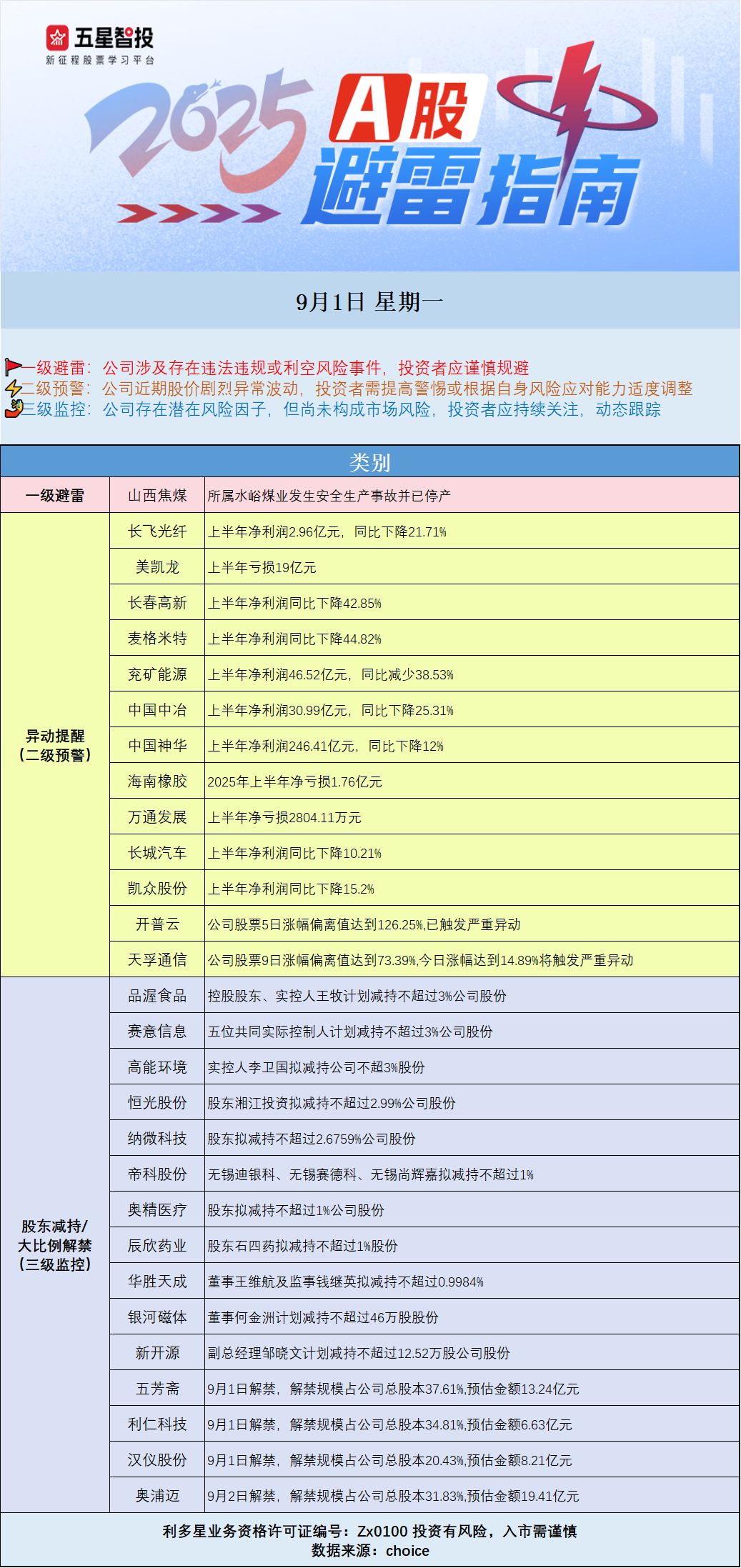Click the 股东湘江投资拟减持 description
Image resolution: width=741 pixels, height=1568 pixels.
[332, 1103]
